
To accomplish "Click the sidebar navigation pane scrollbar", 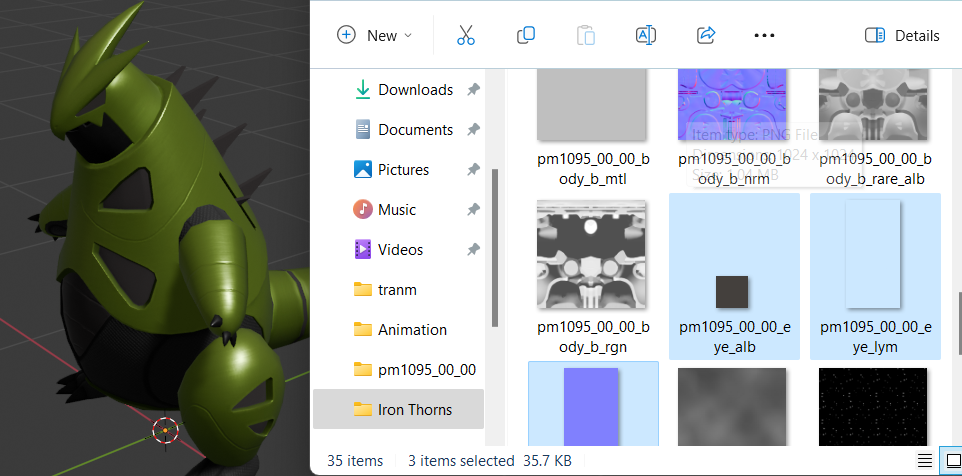I will pos(495,248).
